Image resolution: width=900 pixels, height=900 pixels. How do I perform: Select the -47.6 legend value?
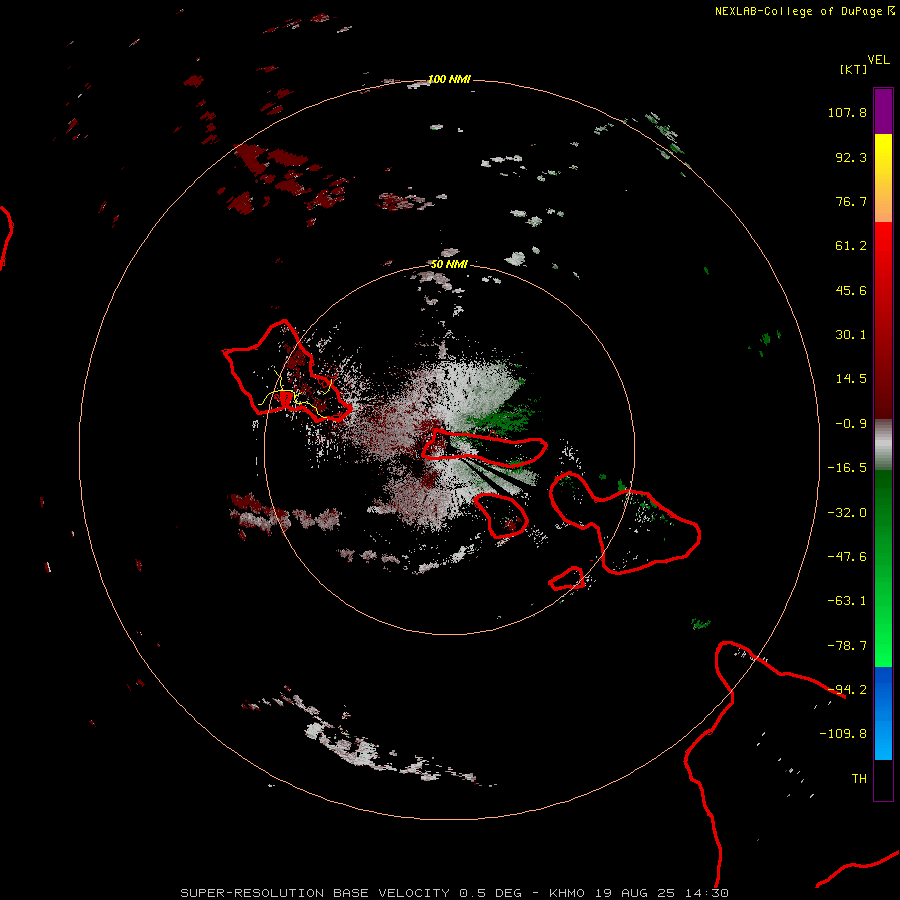pyautogui.click(x=847, y=557)
